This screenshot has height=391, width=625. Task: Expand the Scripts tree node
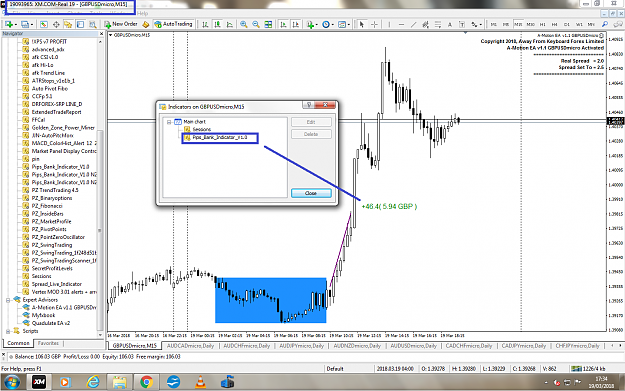tap(8, 331)
